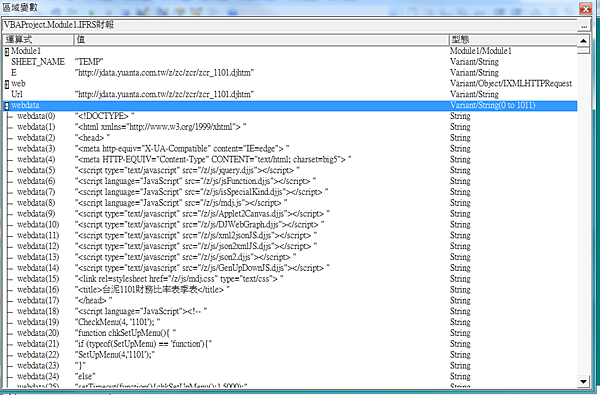Click the mdj.css link value
600x395 pixels.
point(179,279)
